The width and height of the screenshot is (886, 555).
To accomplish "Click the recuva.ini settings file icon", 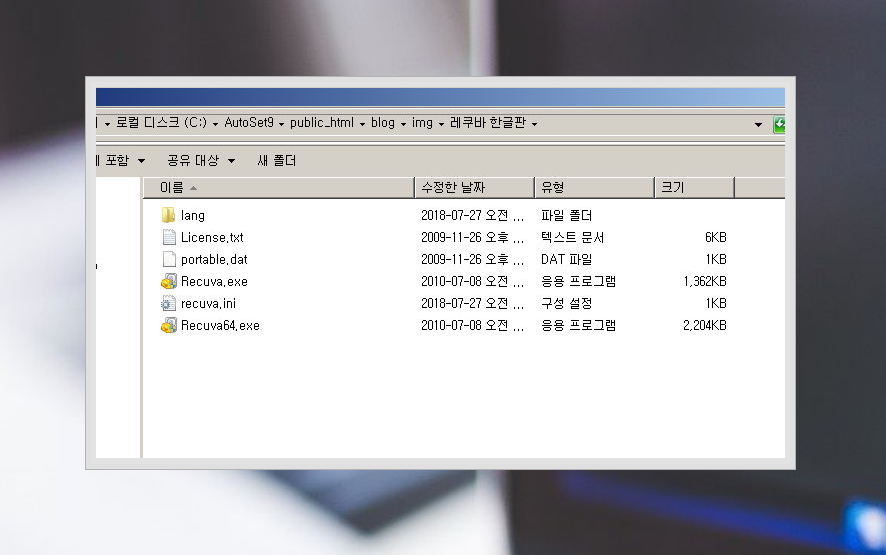I will pos(168,303).
